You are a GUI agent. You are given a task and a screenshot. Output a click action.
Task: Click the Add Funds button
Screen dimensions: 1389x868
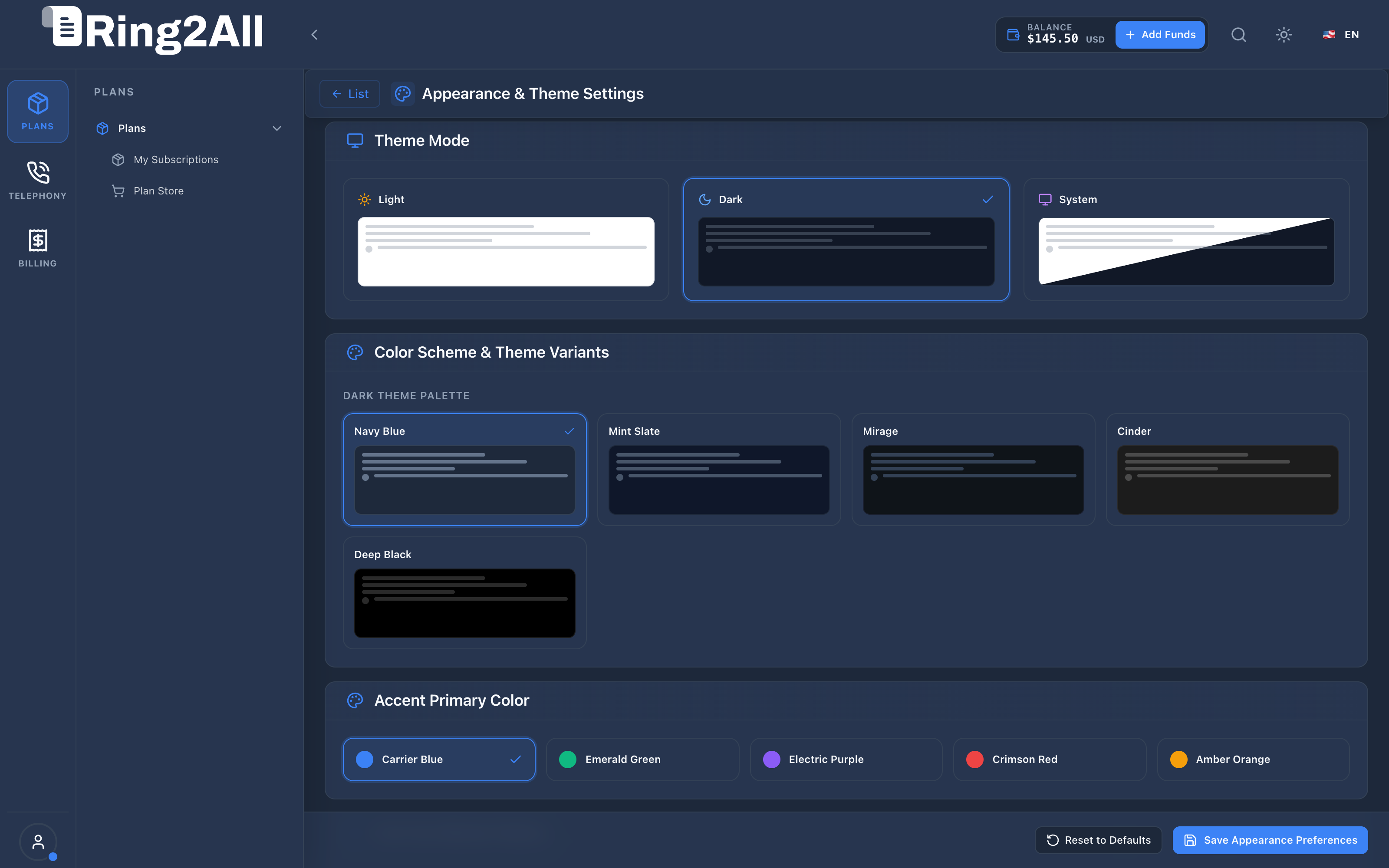tap(1160, 35)
